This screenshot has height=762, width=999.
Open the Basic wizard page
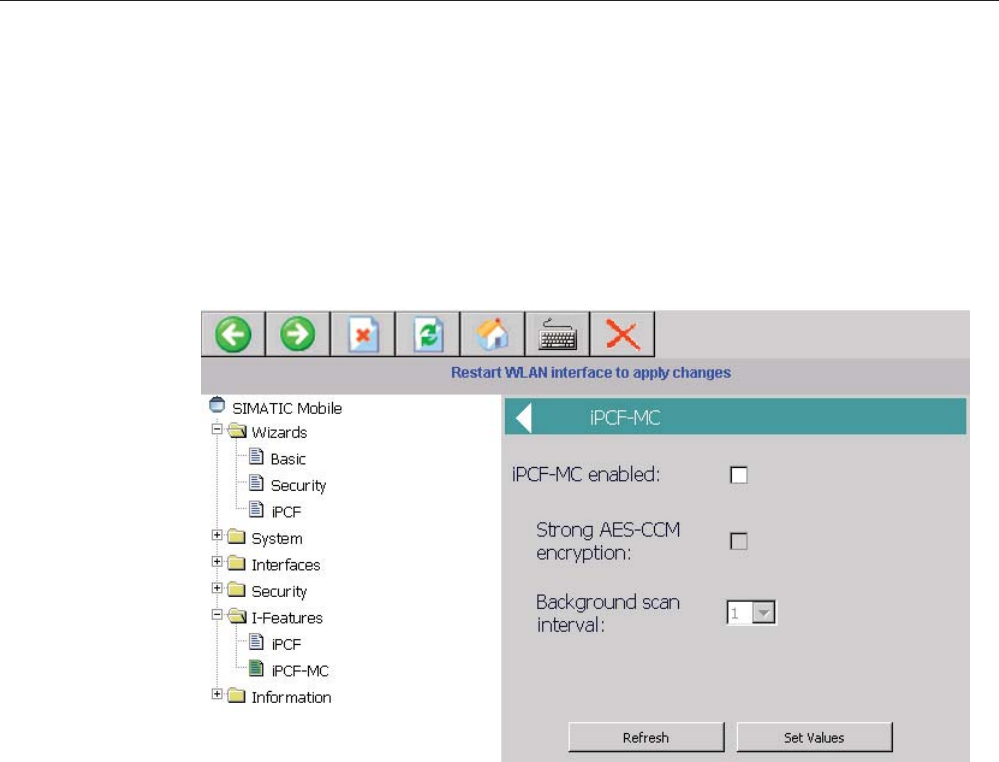pyautogui.click(x=288, y=459)
